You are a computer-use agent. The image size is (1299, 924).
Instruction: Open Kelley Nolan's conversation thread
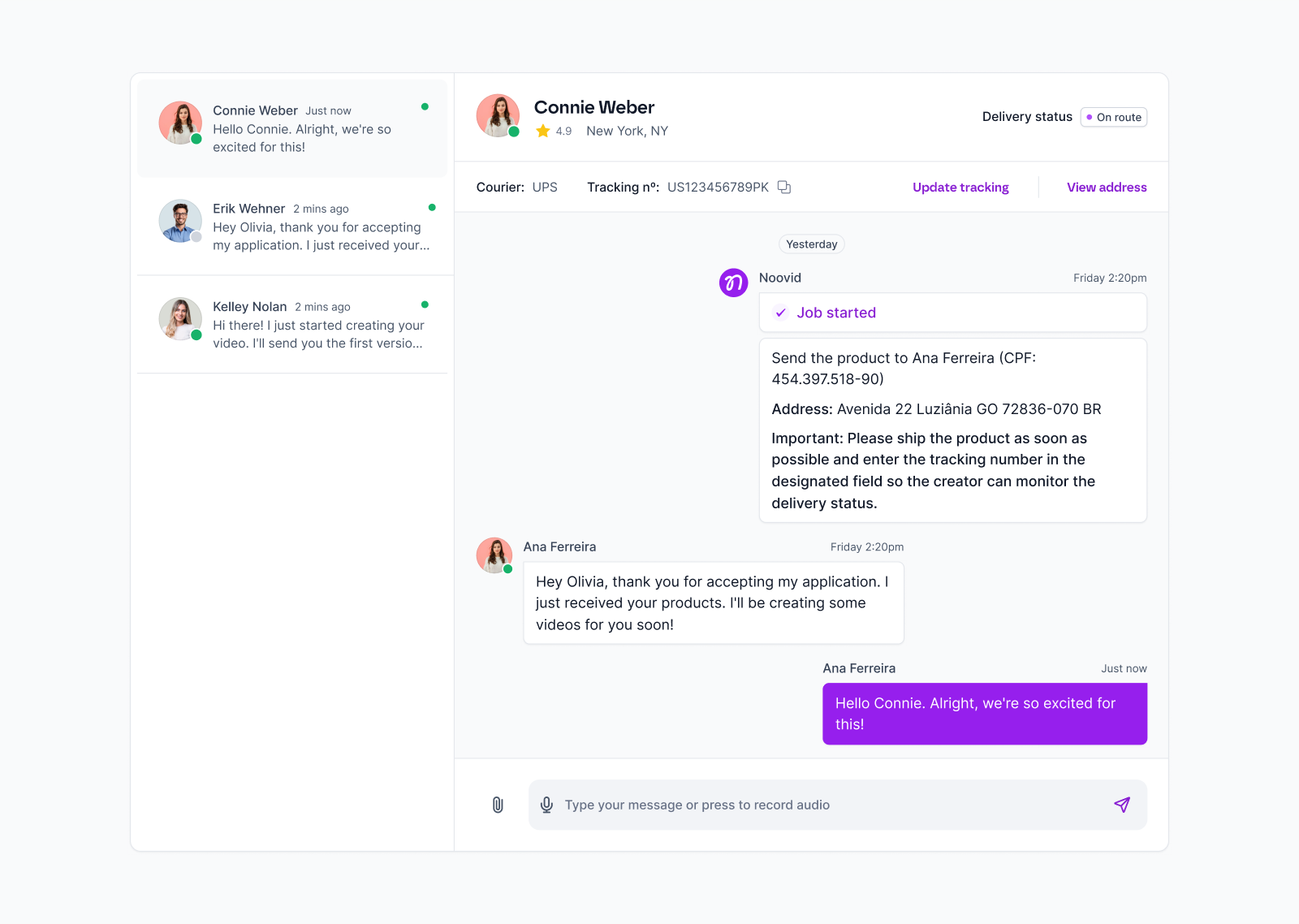tap(292, 325)
